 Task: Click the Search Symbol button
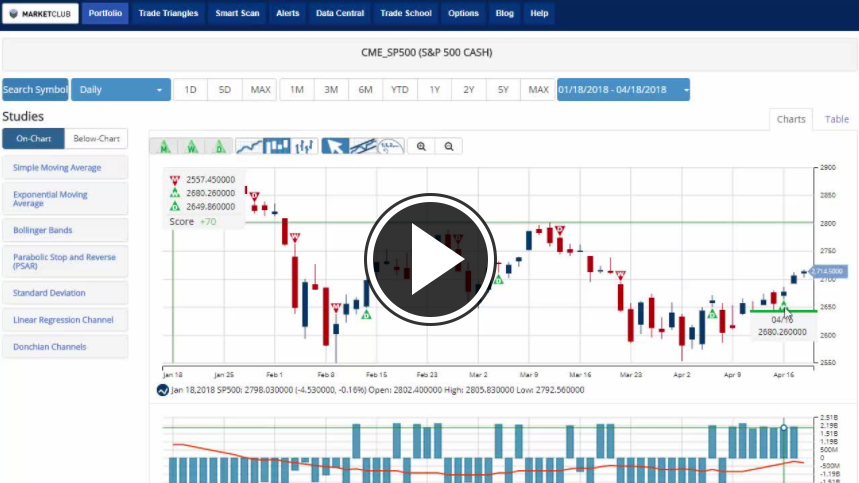coord(35,90)
